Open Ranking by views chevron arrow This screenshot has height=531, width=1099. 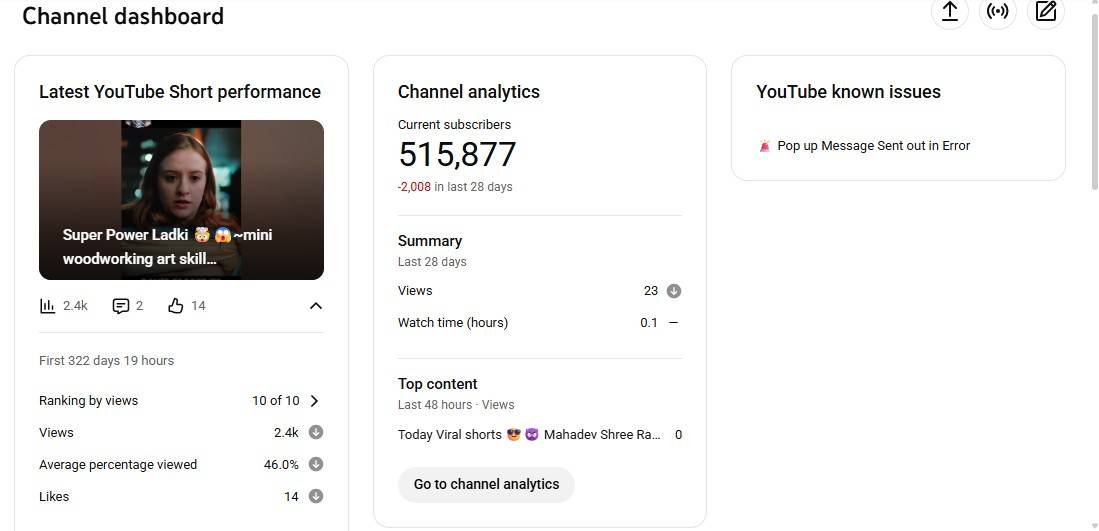coord(314,401)
